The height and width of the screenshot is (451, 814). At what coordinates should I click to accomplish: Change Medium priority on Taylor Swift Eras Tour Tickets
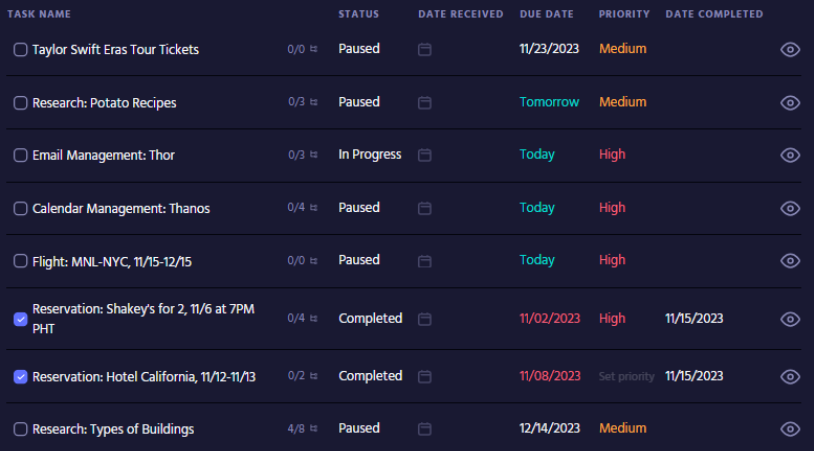pos(622,49)
